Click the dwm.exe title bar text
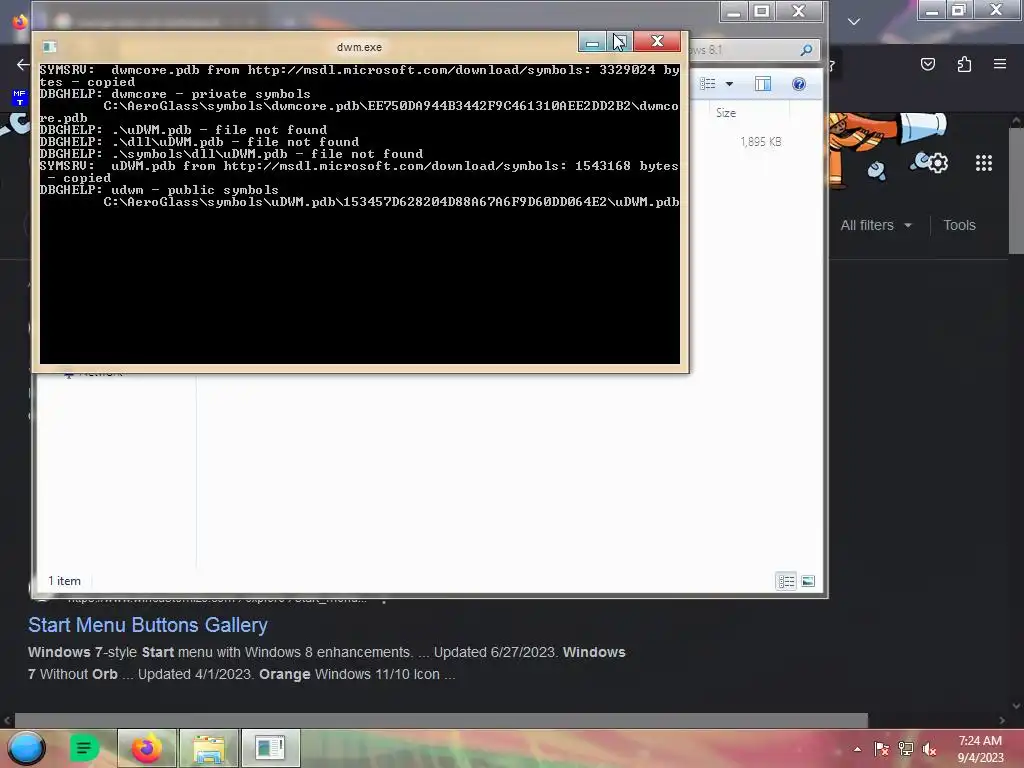This screenshot has height=768, width=1024. [359, 47]
